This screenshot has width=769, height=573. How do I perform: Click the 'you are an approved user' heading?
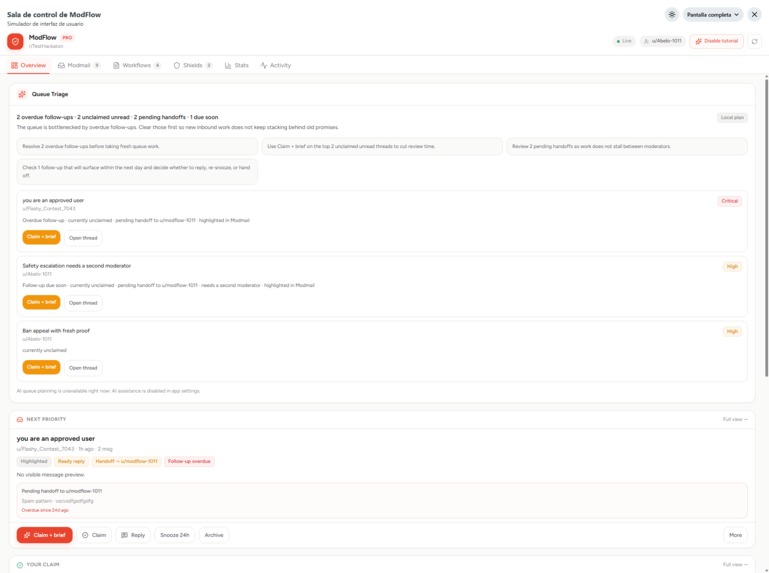pos(55,439)
